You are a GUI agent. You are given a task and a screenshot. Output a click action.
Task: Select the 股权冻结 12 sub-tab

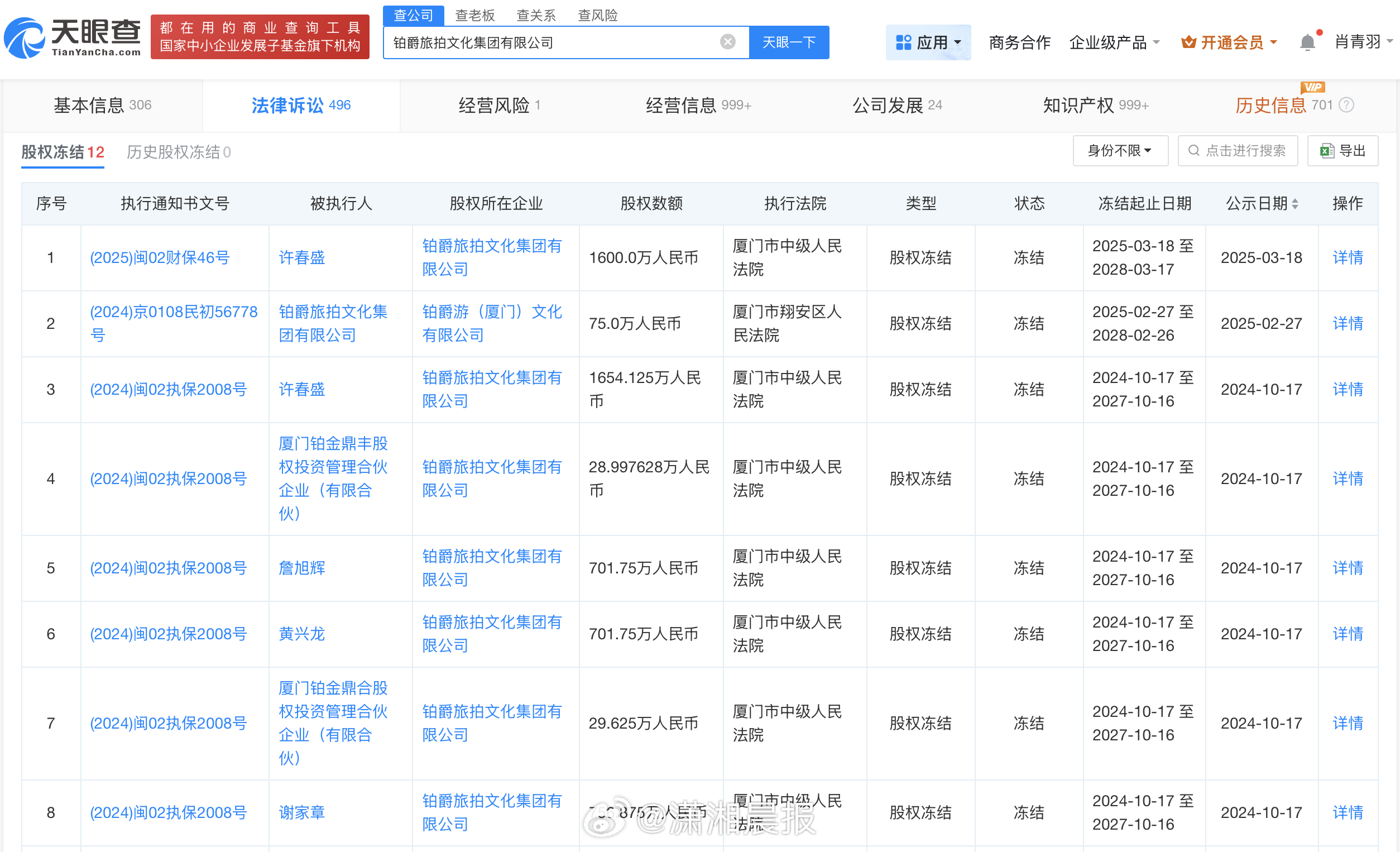click(63, 152)
